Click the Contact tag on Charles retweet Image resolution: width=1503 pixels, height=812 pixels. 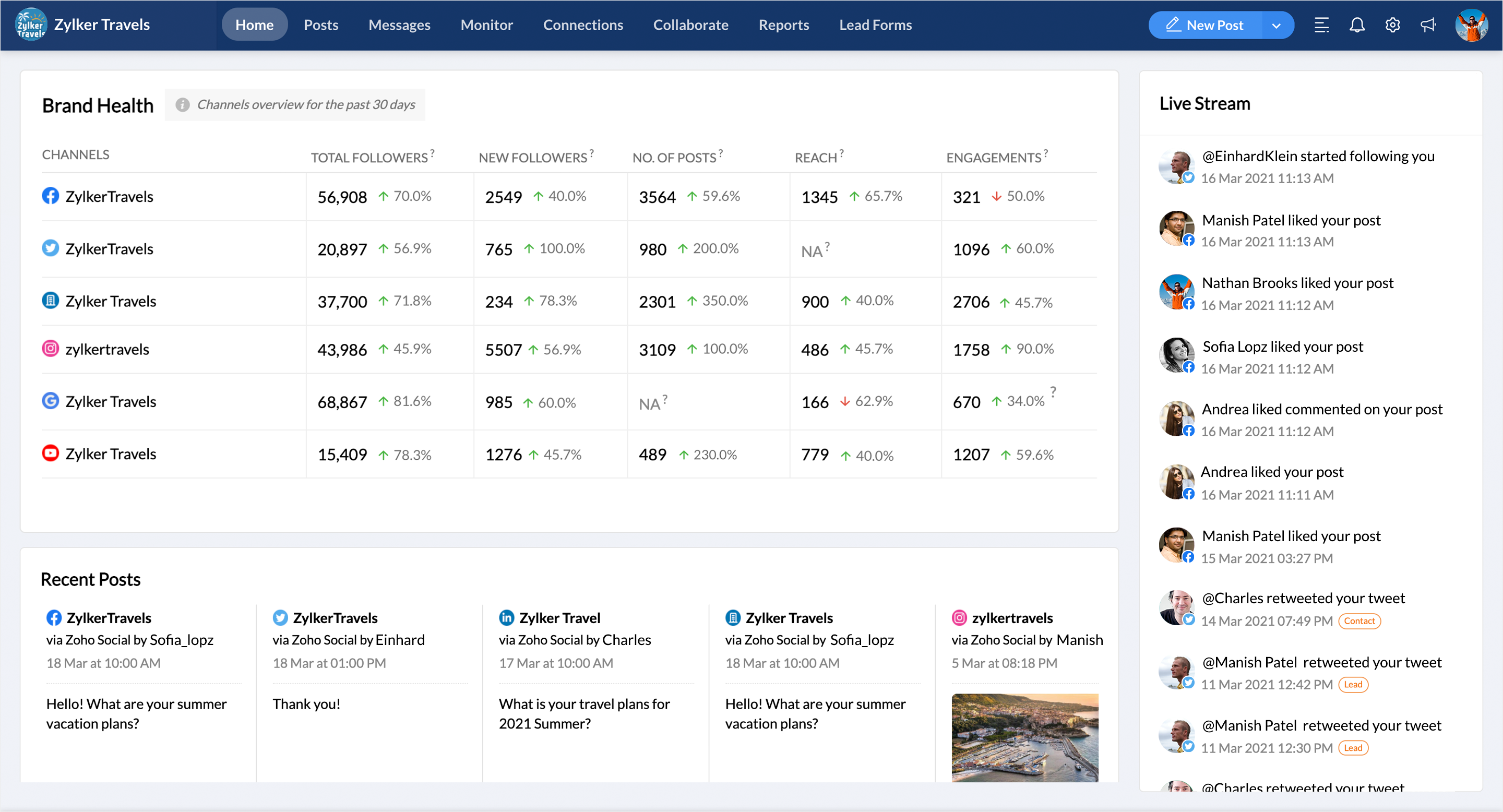(x=1359, y=620)
